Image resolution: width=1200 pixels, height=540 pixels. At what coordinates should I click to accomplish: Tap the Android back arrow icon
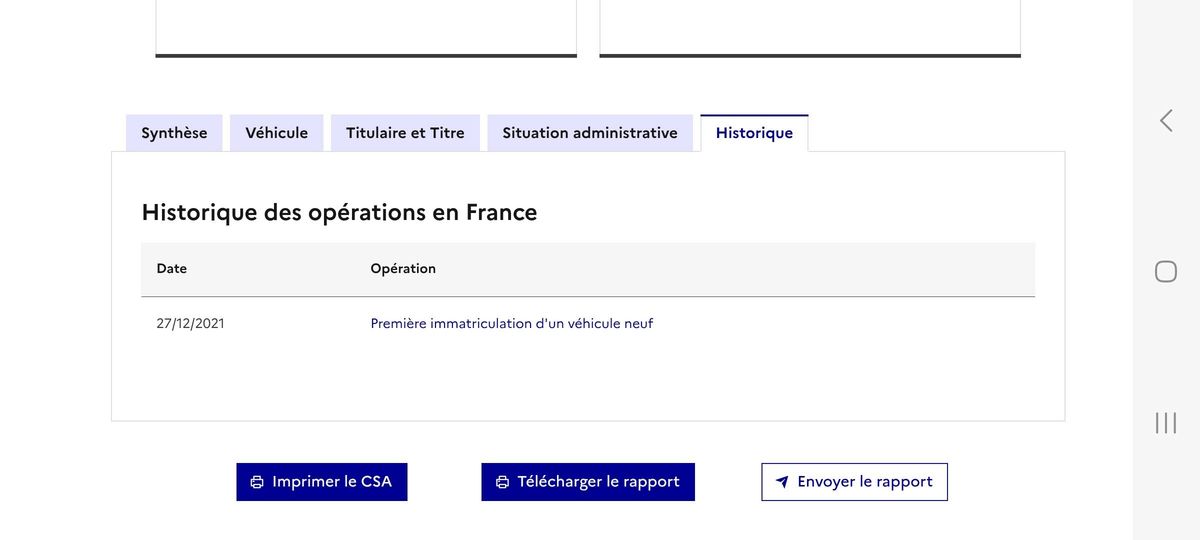click(1166, 121)
